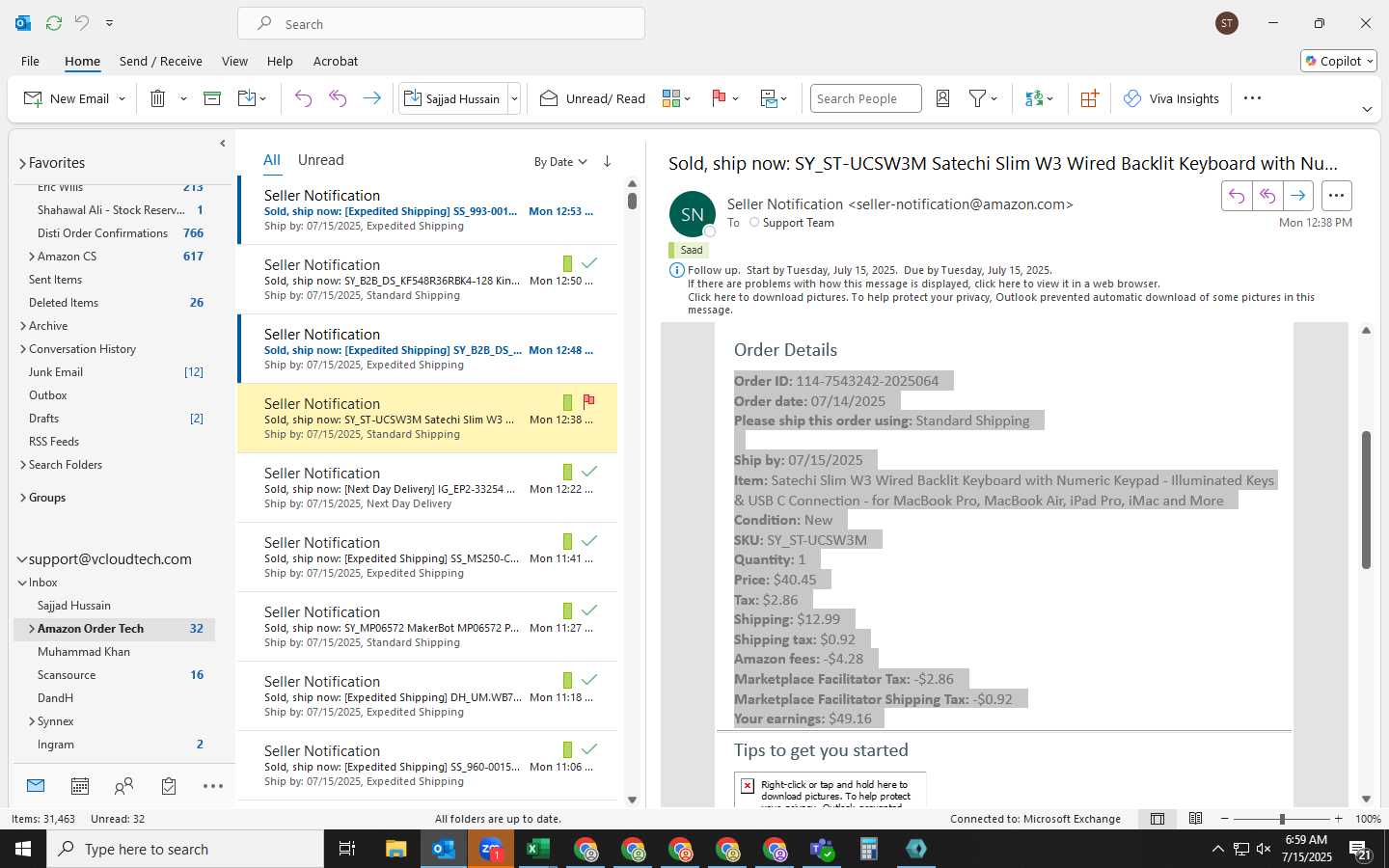Viewport: 1389px width, 868px height.
Task: Toggle complete checkmark on Mon 11:06 message
Action: (x=589, y=748)
